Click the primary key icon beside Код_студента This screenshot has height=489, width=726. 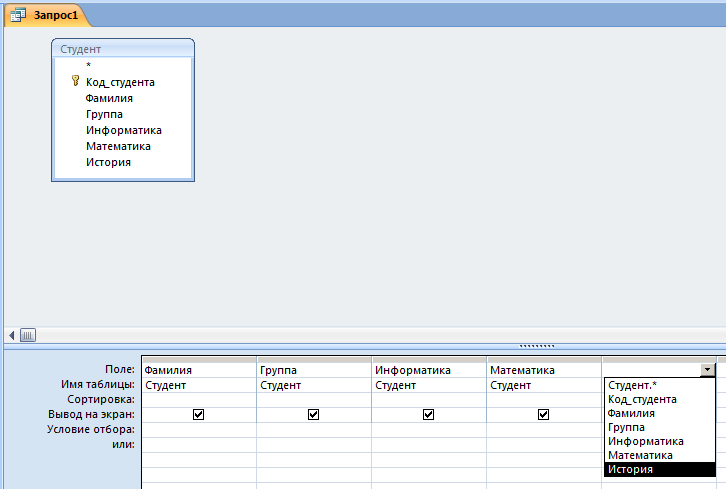coord(75,81)
